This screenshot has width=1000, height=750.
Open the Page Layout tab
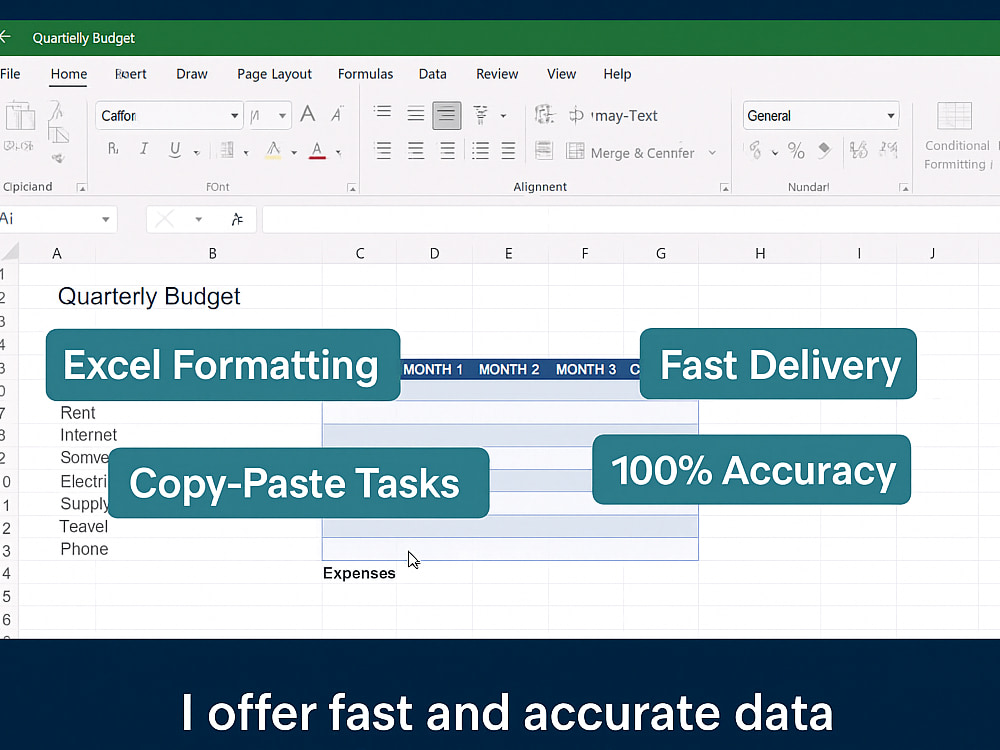click(274, 74)
